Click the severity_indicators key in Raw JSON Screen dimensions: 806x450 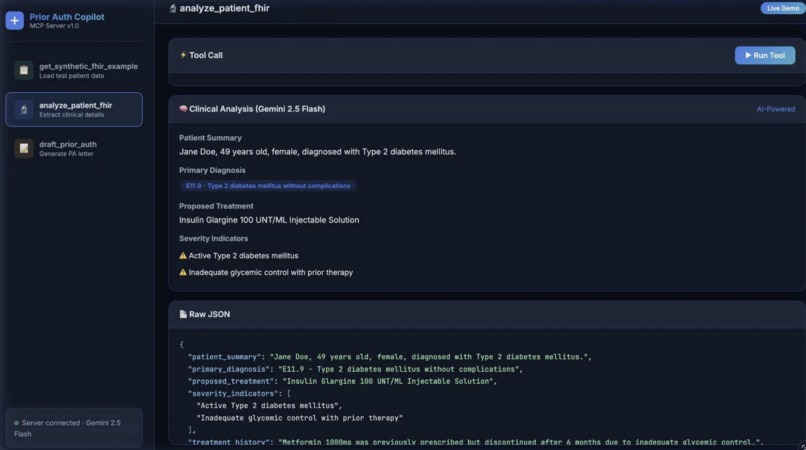[x=233, y=393]
